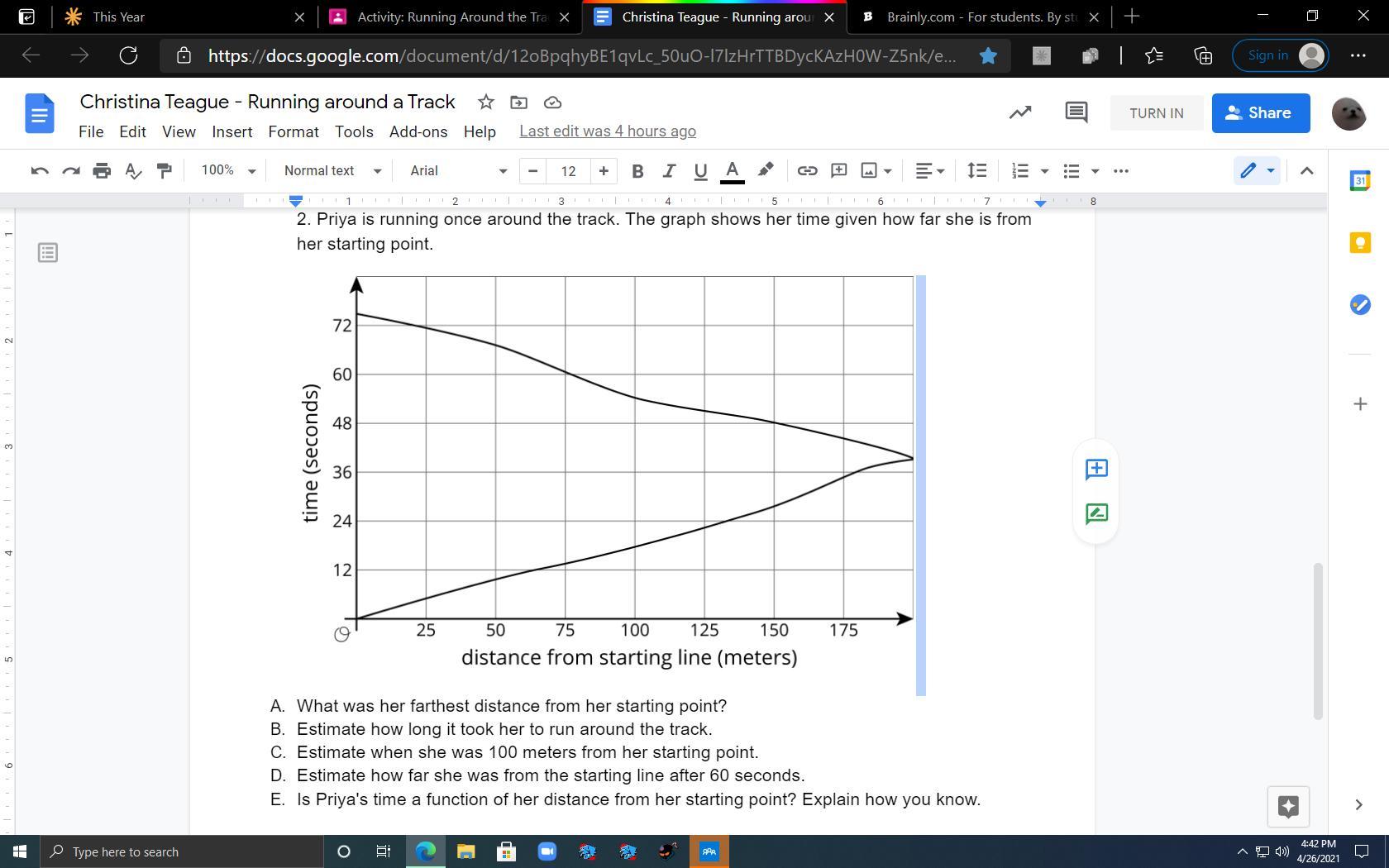1389x868 pixels.
Task: Open the Insert image dropdown
Action: coord(876,171)
